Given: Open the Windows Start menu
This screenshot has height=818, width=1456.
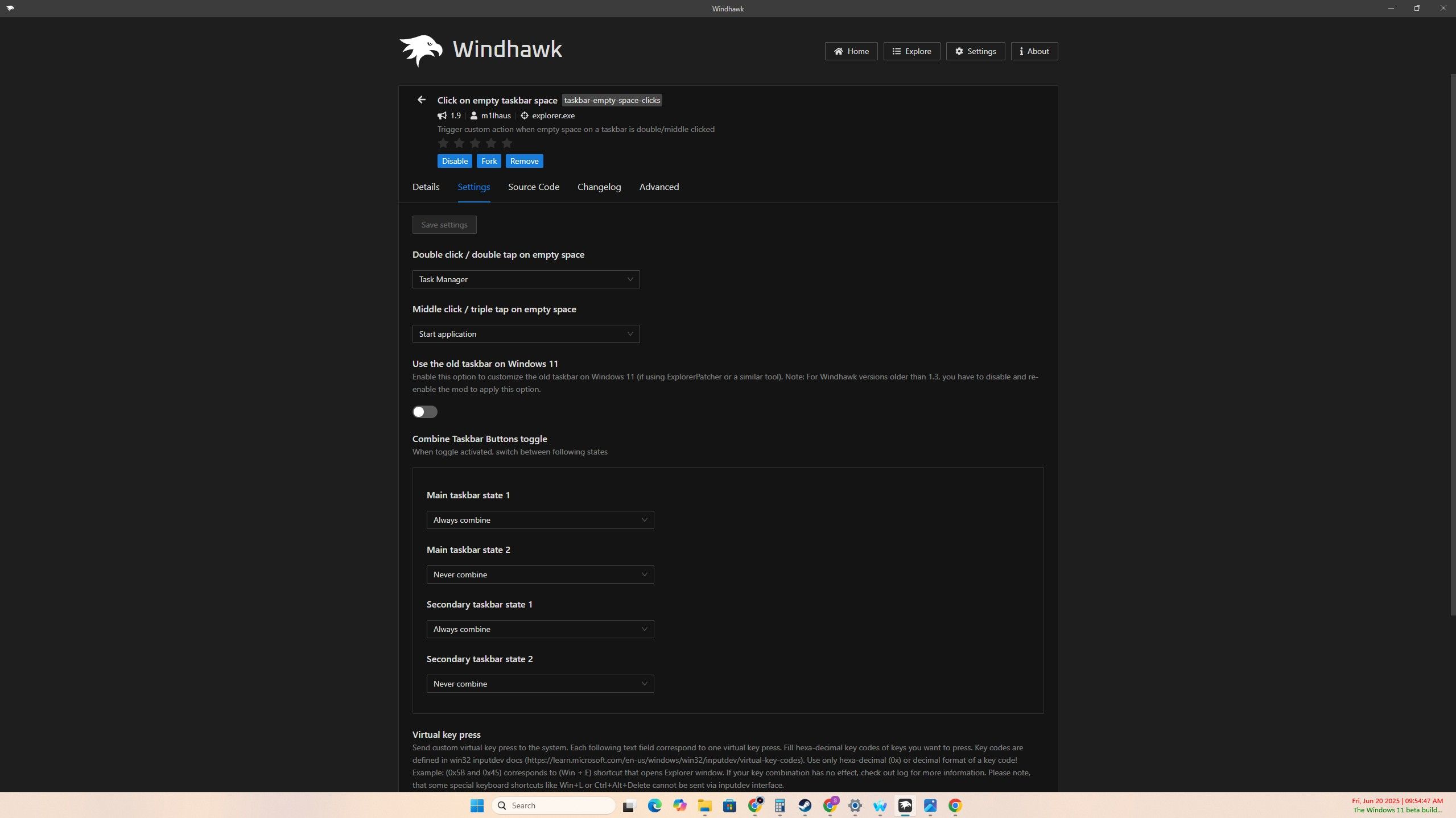Looking at the screenshot, I should pyautogui.click(x=477, y=805).
